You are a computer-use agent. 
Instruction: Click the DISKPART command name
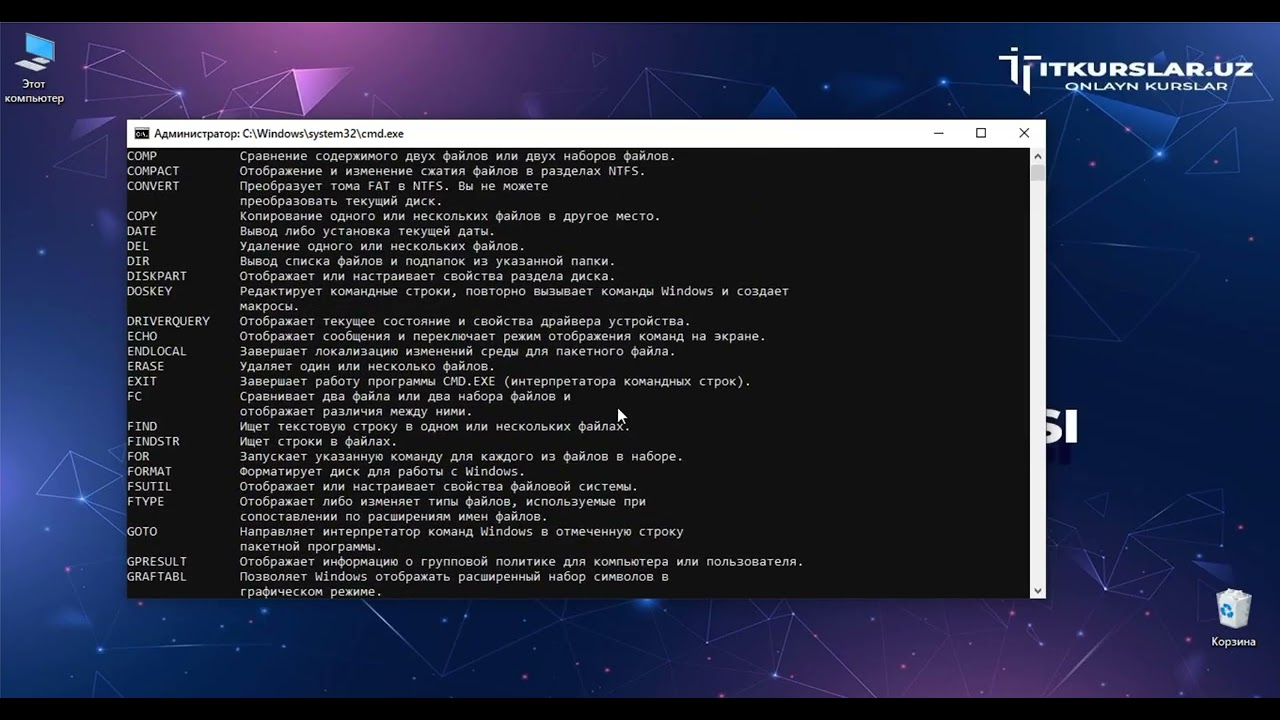(157, 276)
